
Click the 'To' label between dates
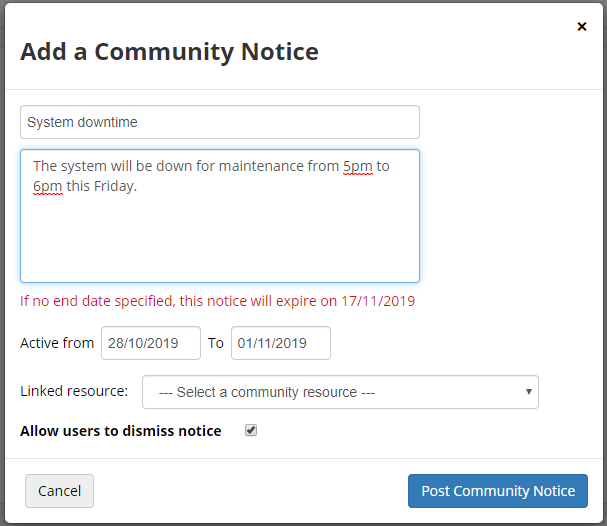point(216,343)
